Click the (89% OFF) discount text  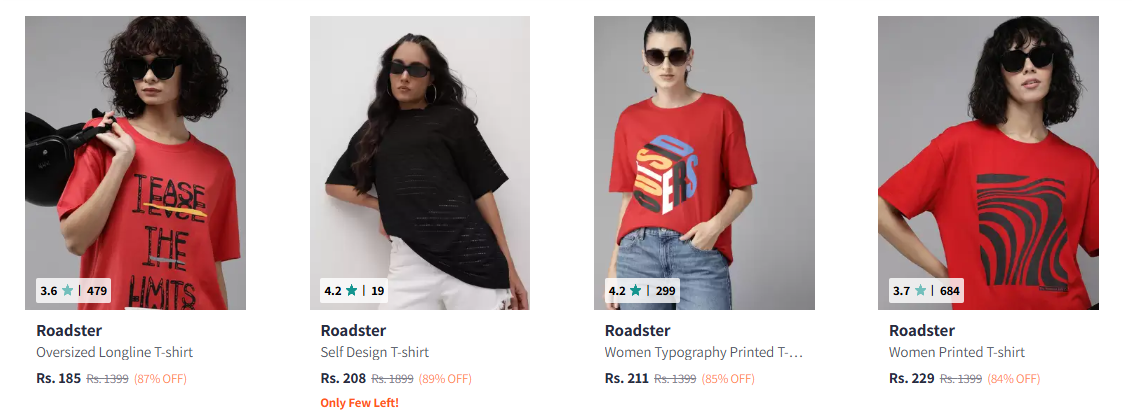(445, 378)
